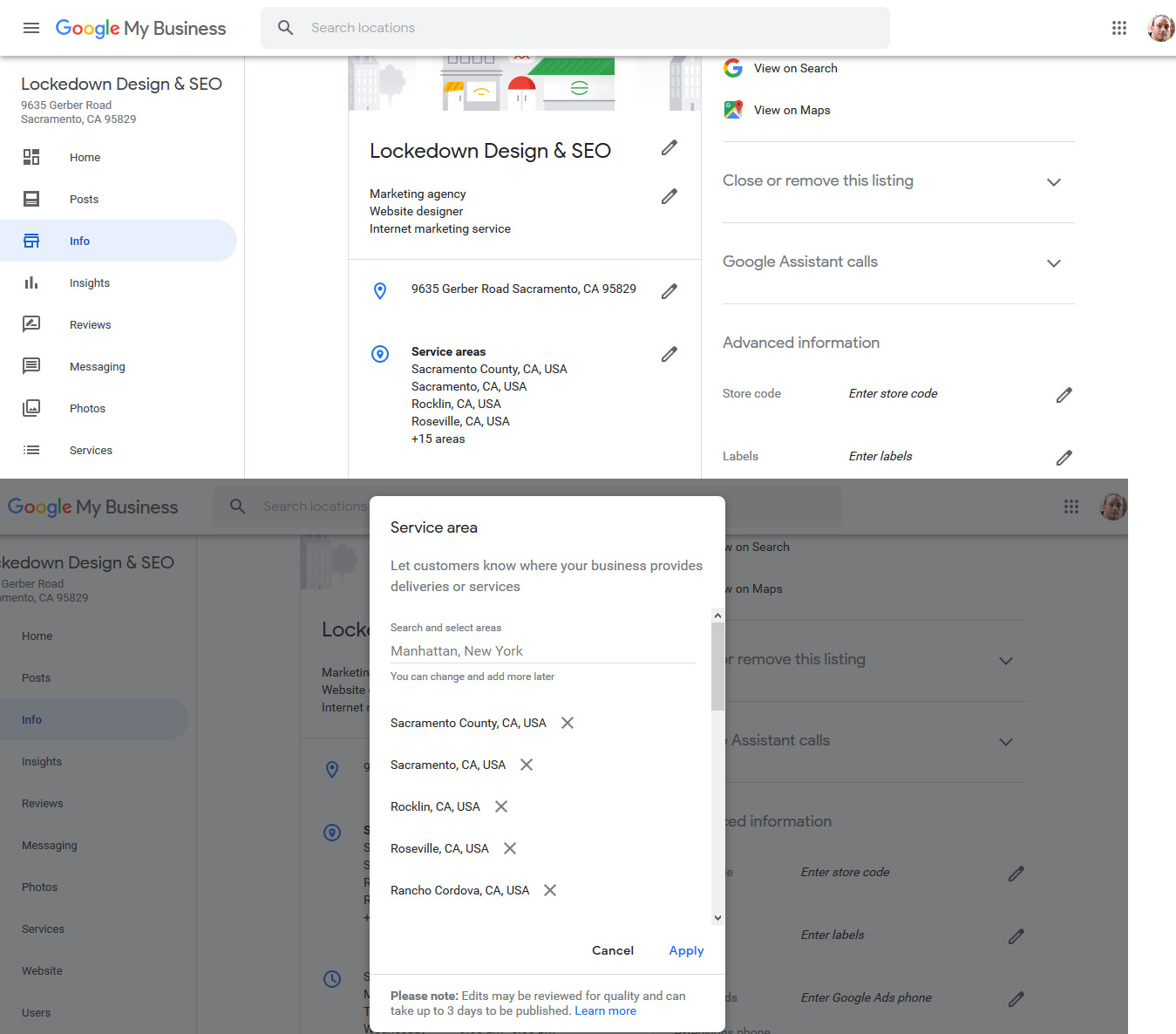Edit the business categories with pencil icon

click(670, 197)
